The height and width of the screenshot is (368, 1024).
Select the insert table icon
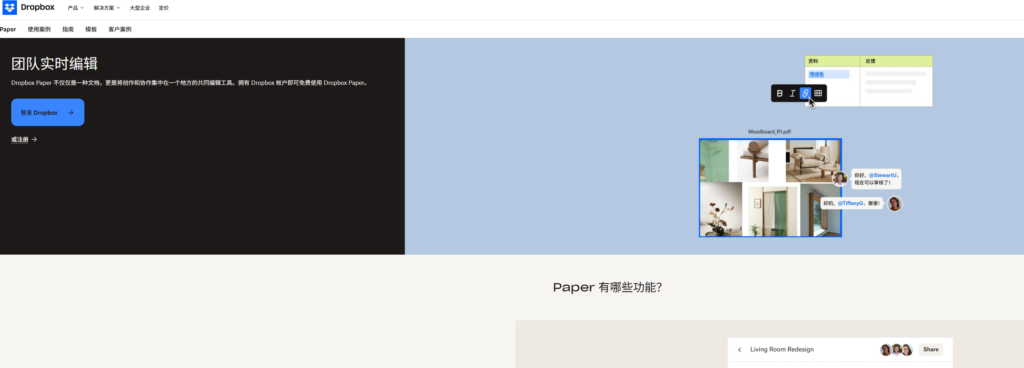(818, 93)
